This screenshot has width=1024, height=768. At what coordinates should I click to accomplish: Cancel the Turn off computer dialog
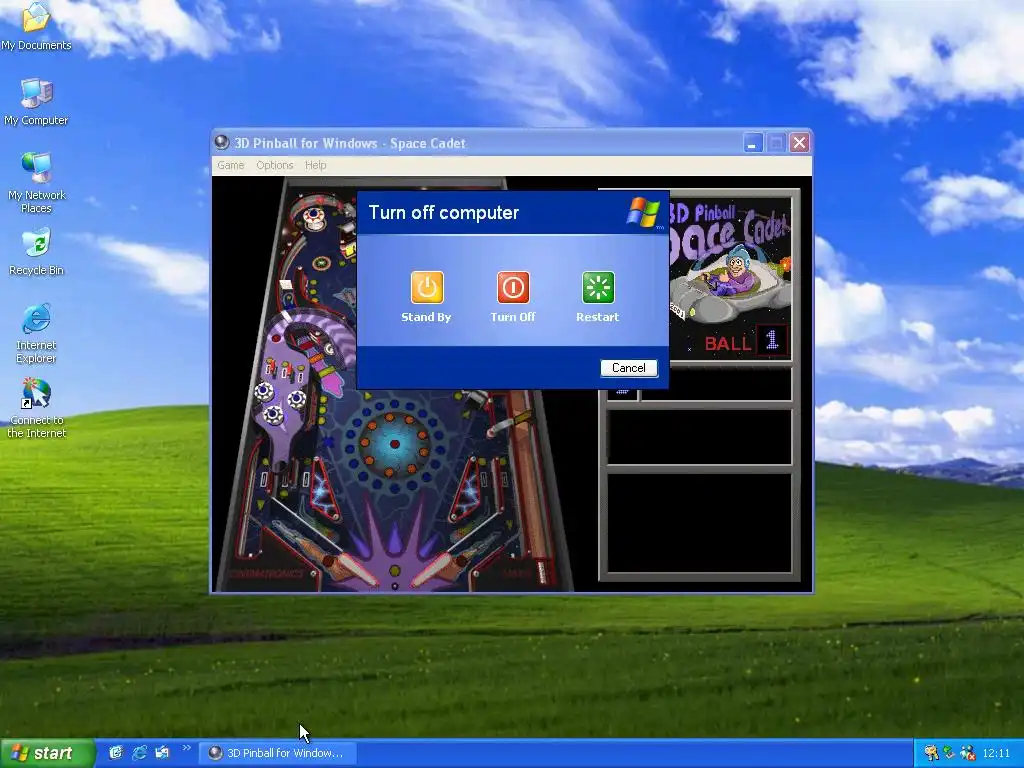pyautogui.click(x=628, y=368)
